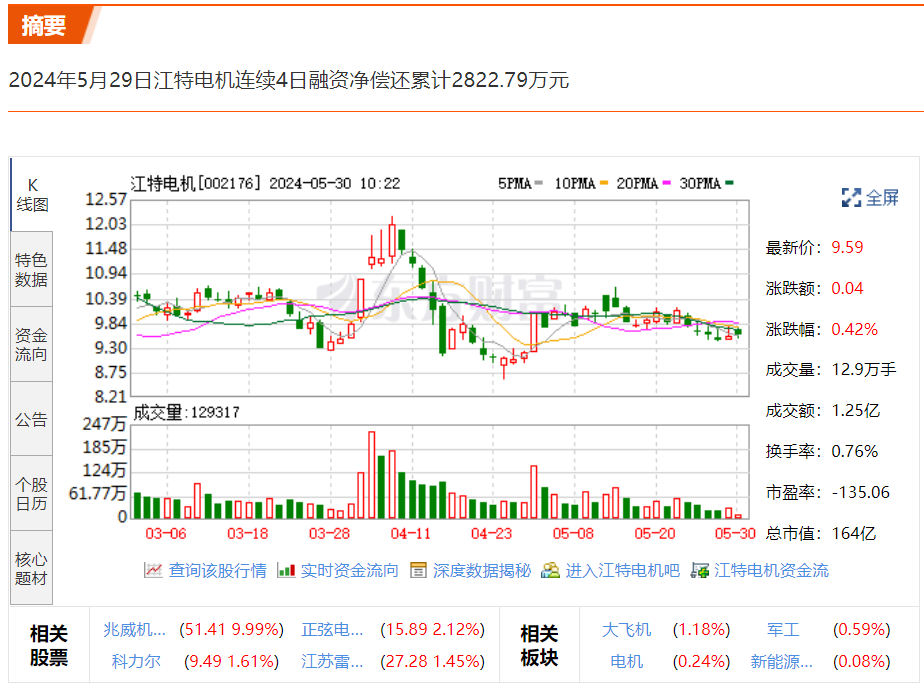Viewport: 924px width, 696px height.
Task: Open the 深度数据揭秘 link
Action: [482, 570]
